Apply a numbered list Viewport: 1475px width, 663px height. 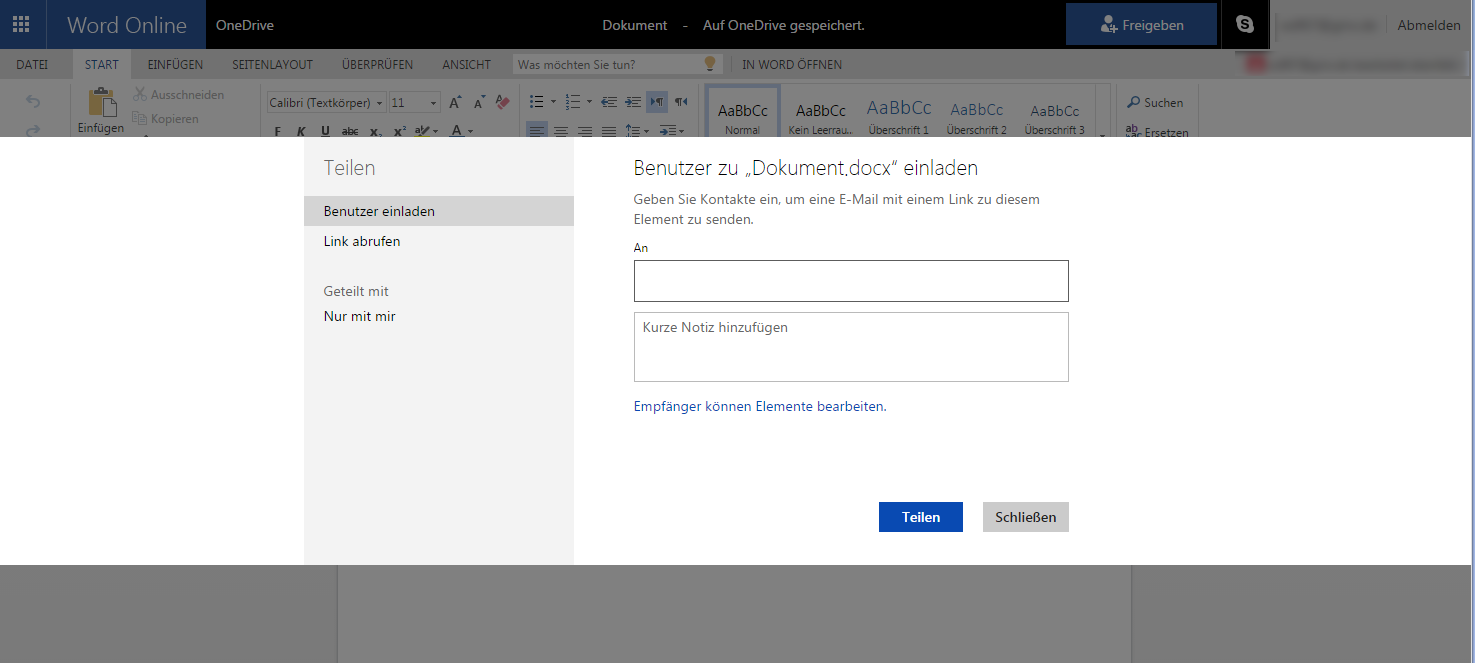[x=573, y=102]
